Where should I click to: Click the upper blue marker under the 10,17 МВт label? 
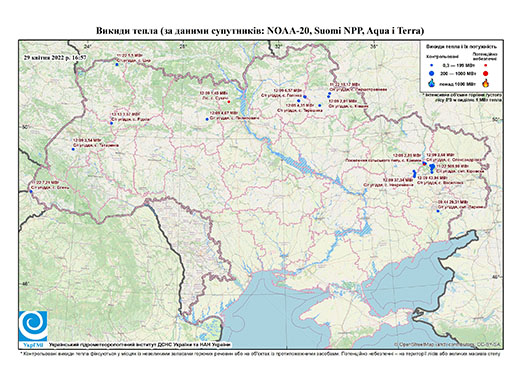click(x=330, y=94)
